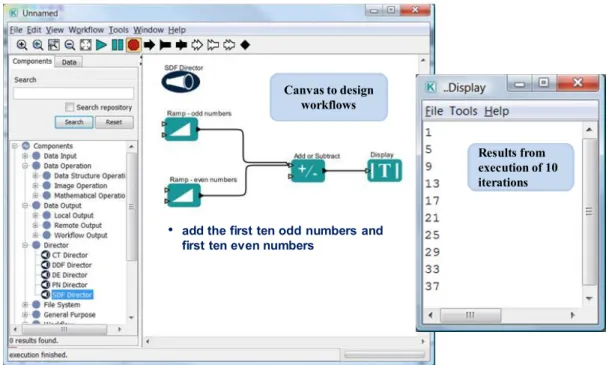Select SDF Director item in tree
The height and width of the screenshot is (365, 609).
72,295
